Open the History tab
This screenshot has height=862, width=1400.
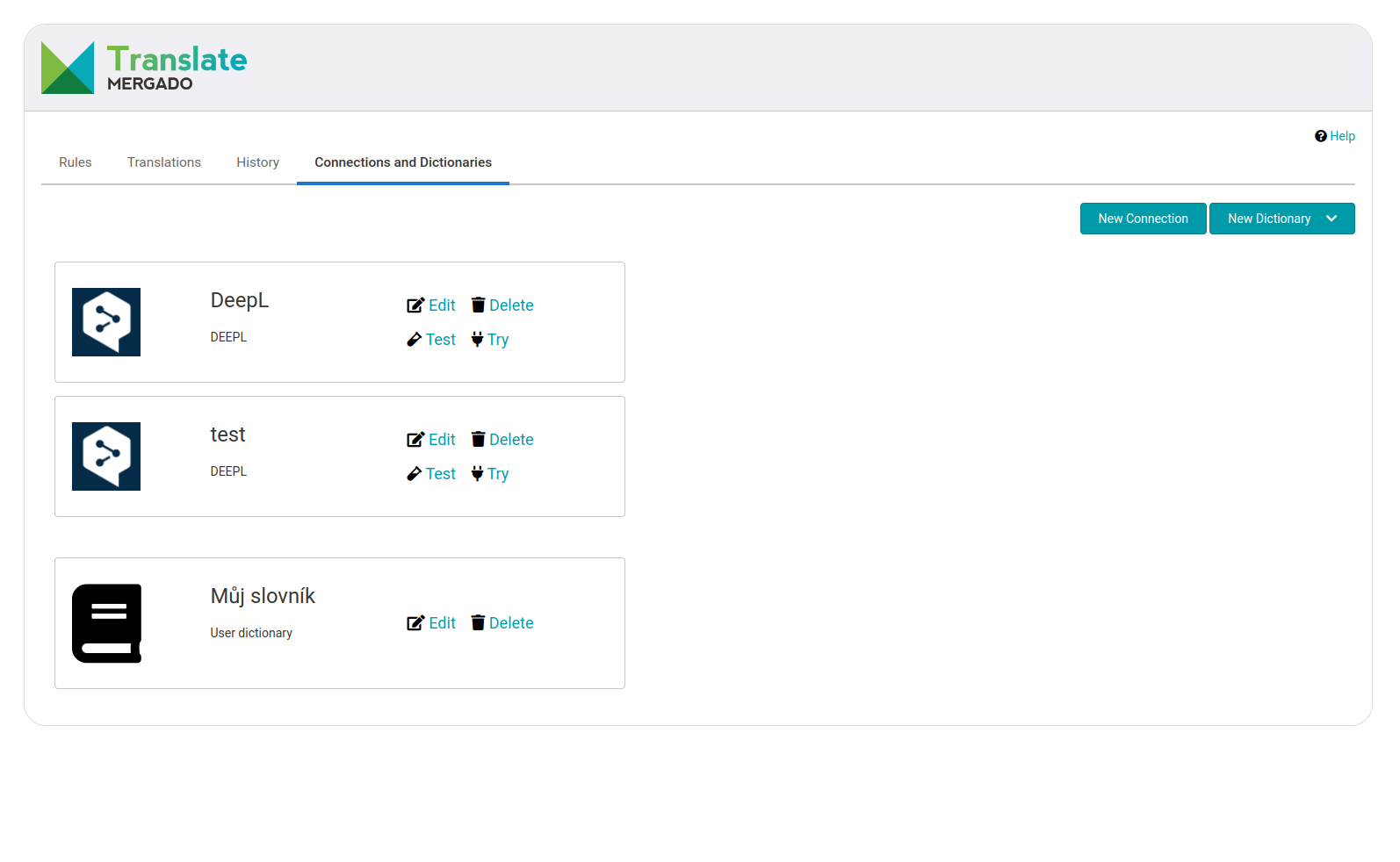click(257, 162)
